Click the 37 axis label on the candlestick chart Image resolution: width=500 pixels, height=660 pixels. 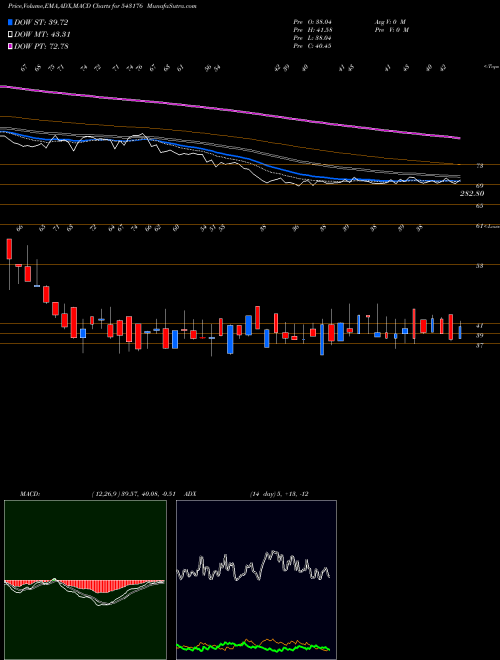[479, 346]
